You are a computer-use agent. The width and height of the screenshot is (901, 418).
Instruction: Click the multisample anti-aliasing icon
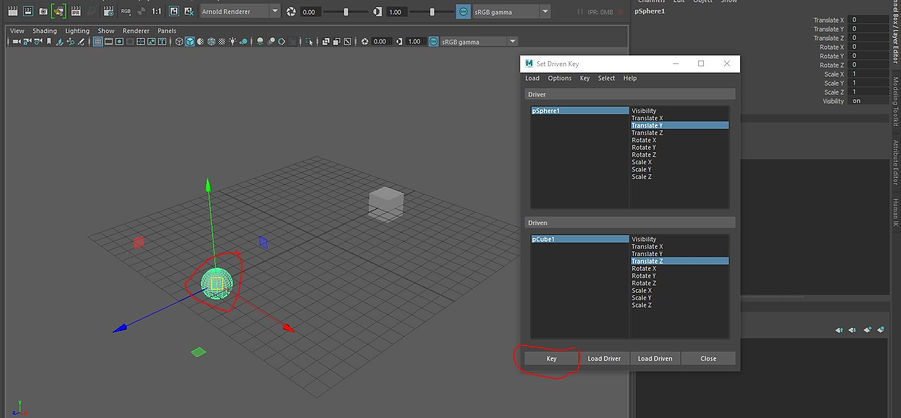tap(282, 41)
